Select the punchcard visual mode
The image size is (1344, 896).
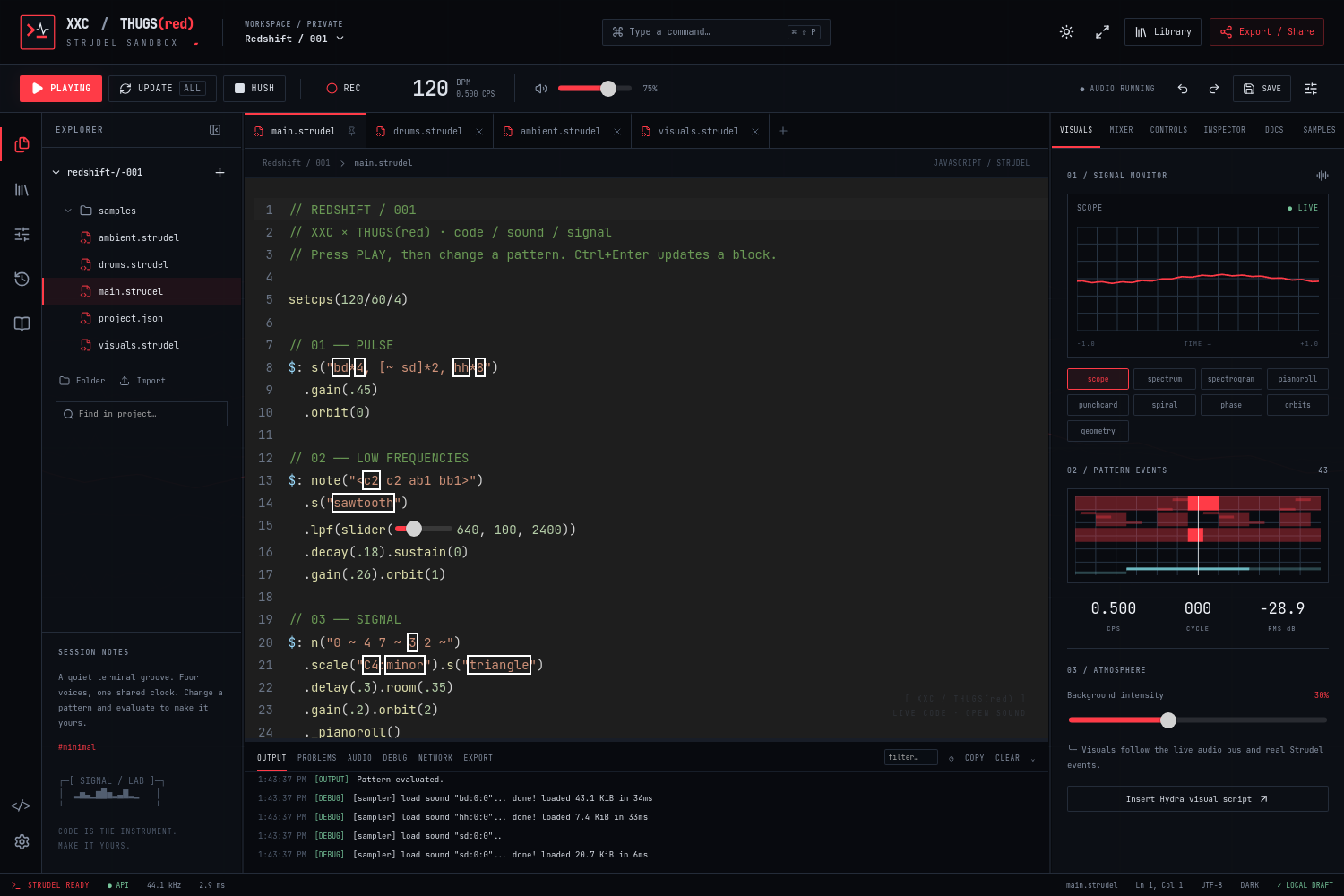[x=1098, y=405]
